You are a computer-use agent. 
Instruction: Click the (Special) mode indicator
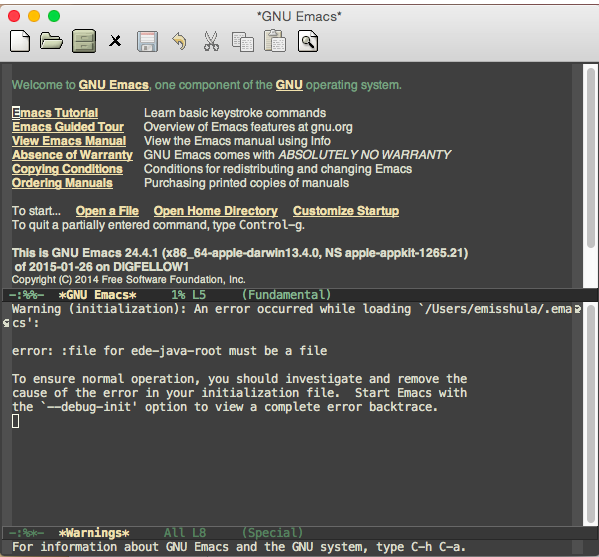tap(272, 533)
